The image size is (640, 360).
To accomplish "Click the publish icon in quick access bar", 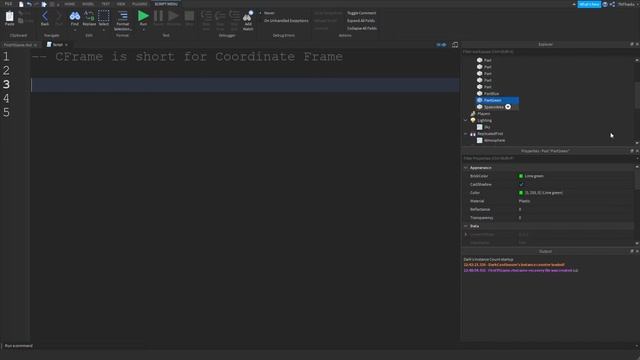I will (x=44, y=4).
